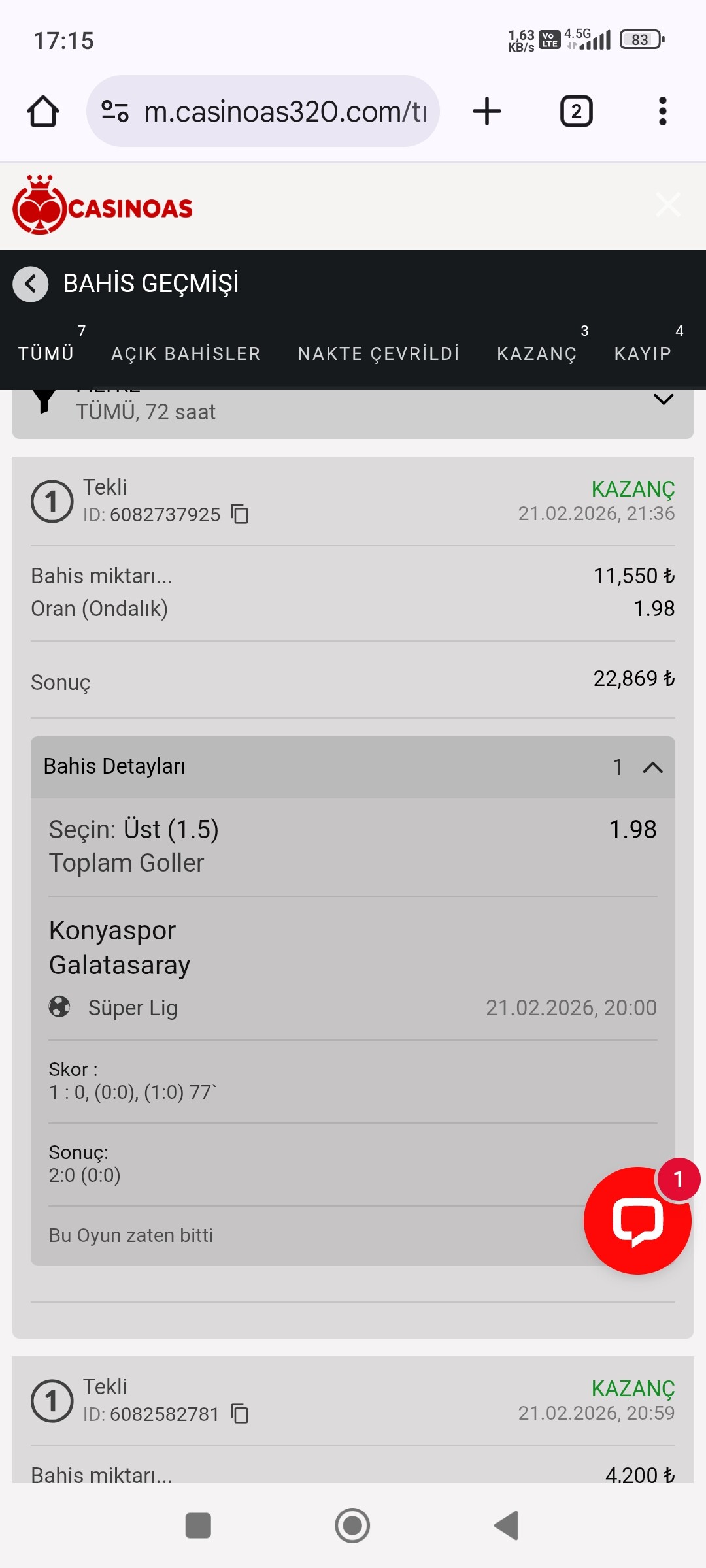Select the TÜMÜ tab
Screen dimensions: 706x1568
pos(46,353)
